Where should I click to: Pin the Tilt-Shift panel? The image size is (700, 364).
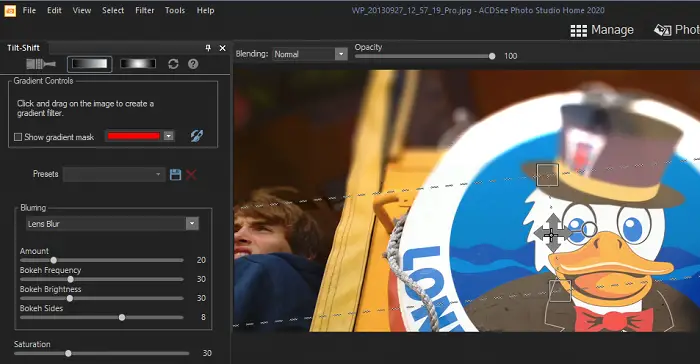(x=208, y=48)
